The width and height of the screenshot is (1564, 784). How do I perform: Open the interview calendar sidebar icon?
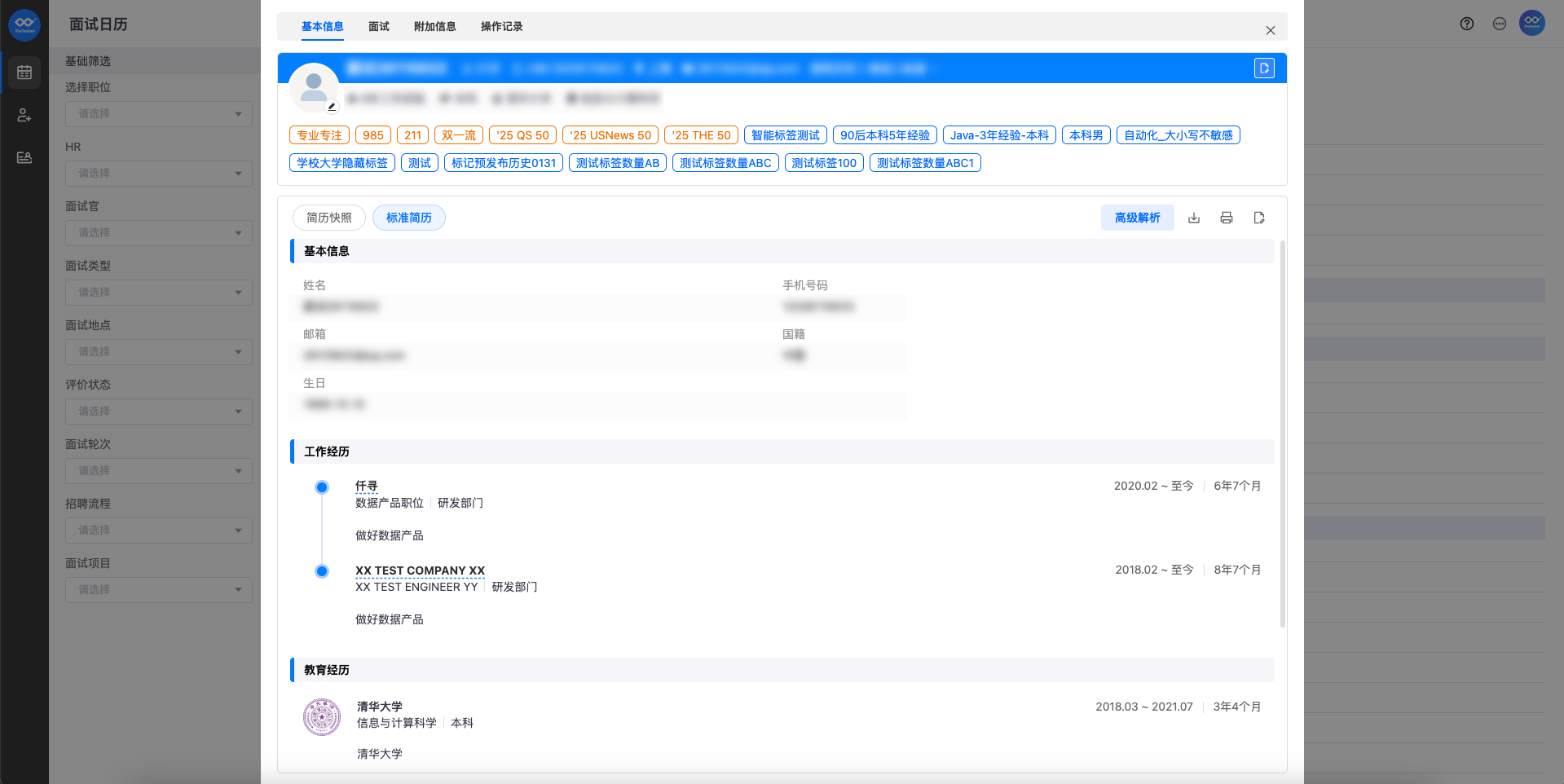point(24,73)
